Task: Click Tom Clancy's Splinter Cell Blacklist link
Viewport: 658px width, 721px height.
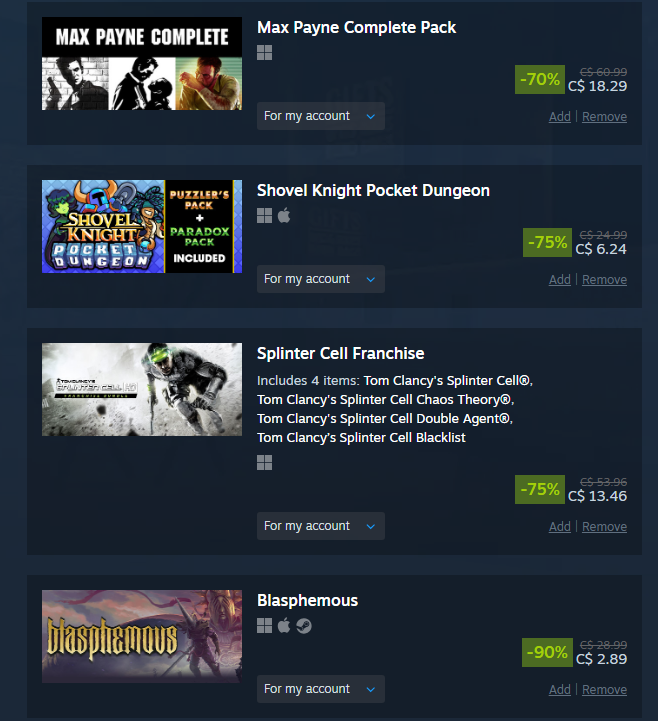Action: click(x=361, y=437)
